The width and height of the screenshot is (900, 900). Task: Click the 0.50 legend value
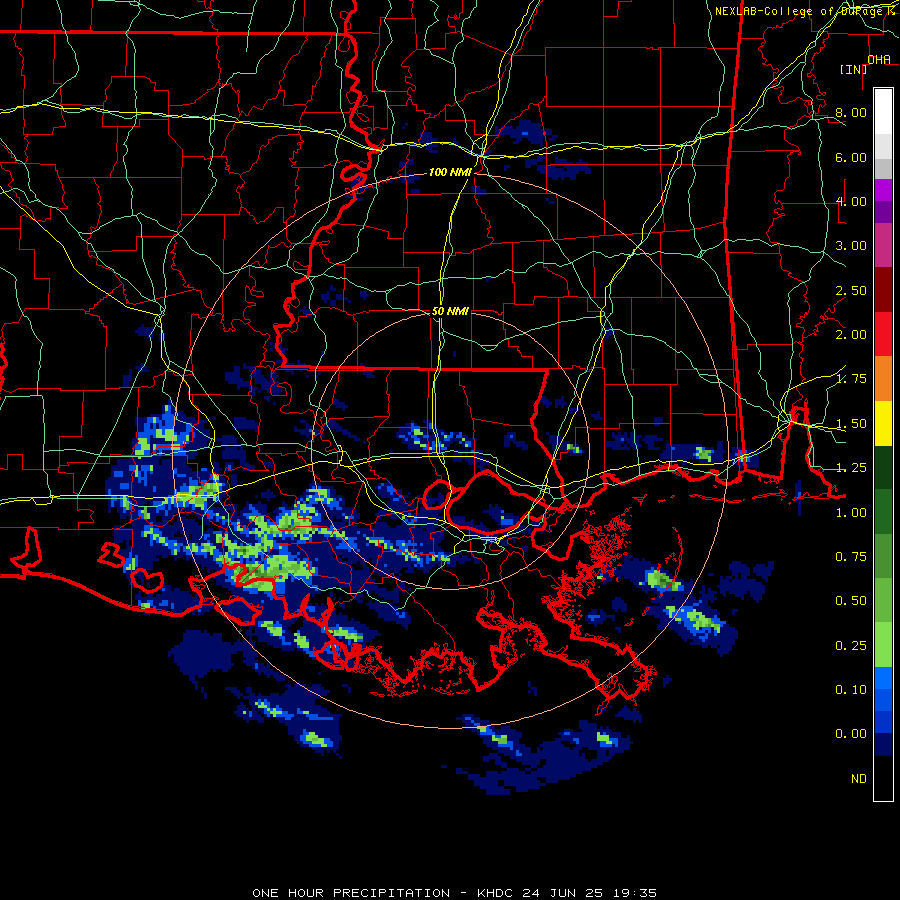851,601
